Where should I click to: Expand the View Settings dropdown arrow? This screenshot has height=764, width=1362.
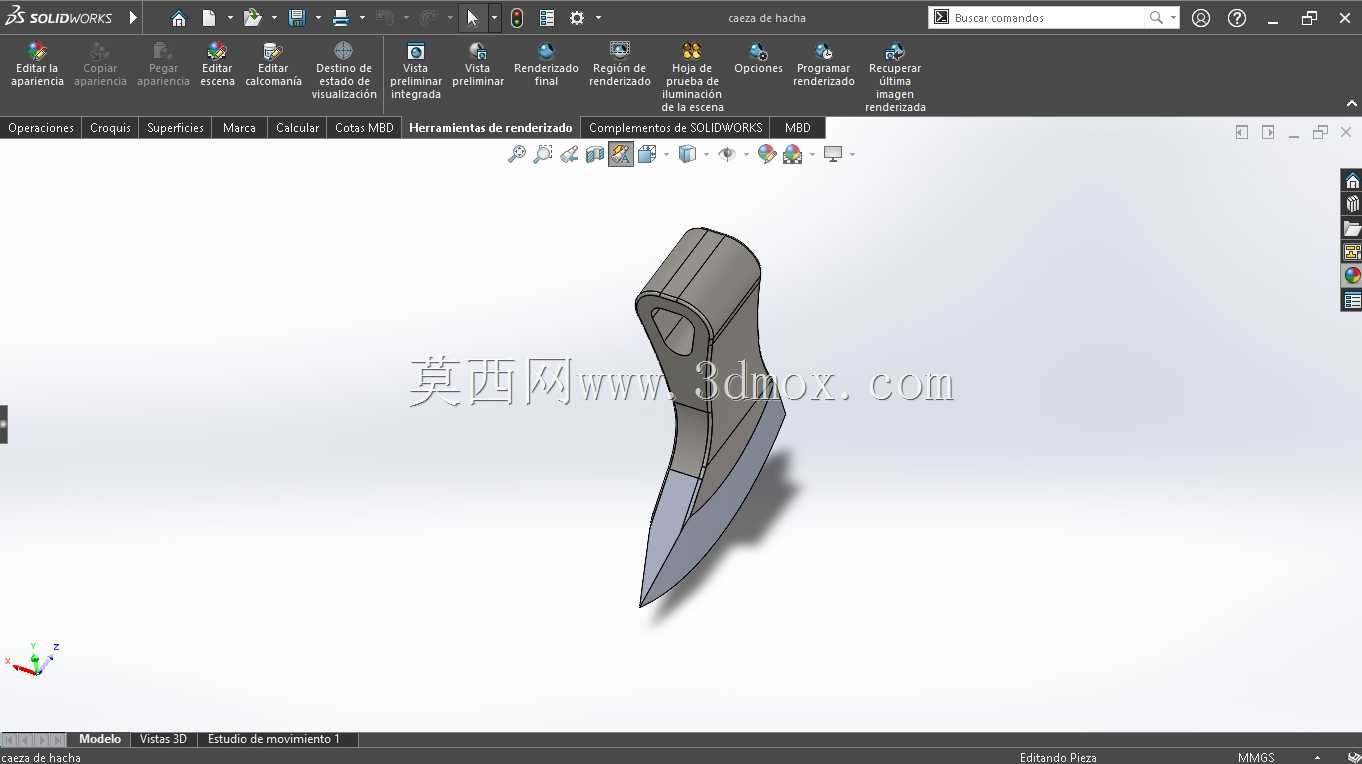pyautogui.click(x=852, y=154)
